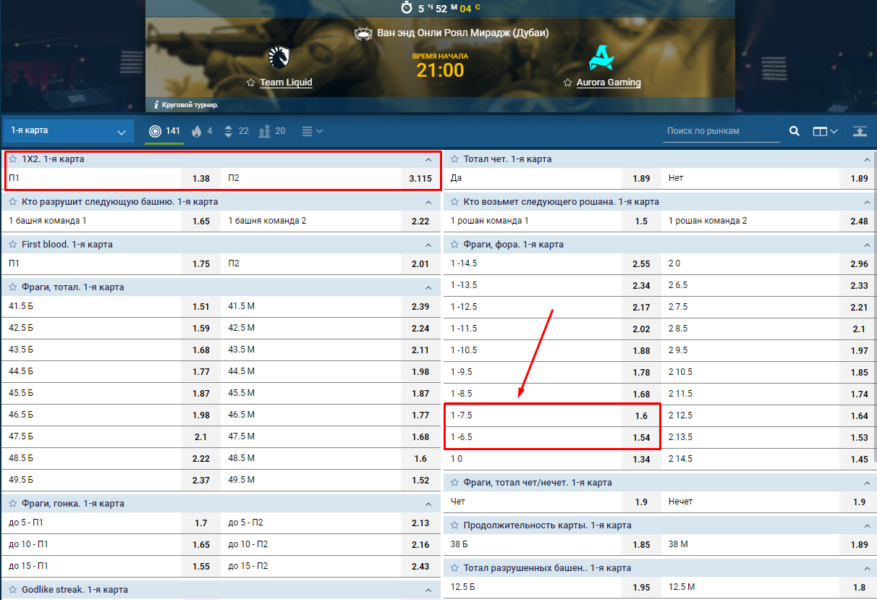Select the all markets tab showing 141

(164, 131)
